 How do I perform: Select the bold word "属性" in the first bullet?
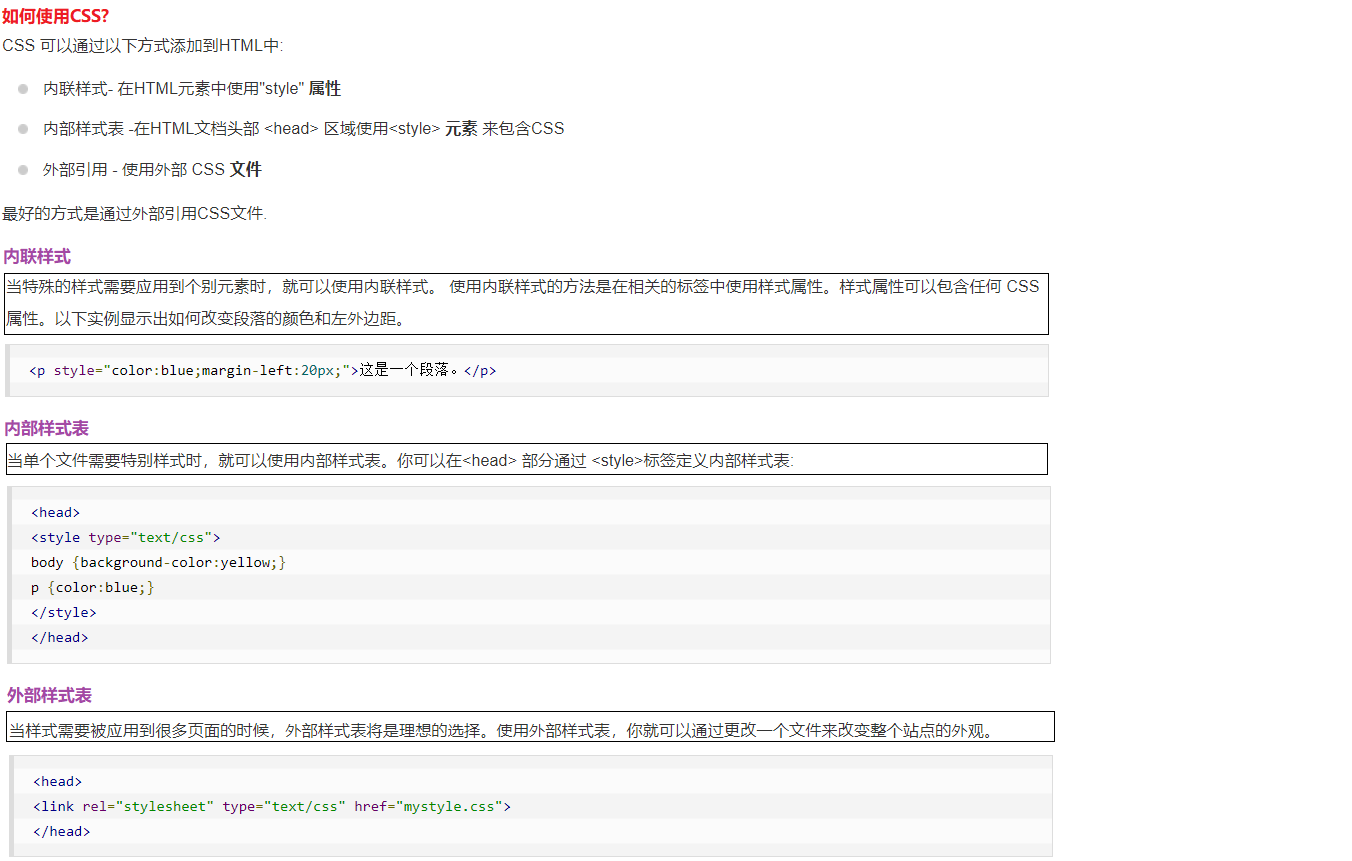click(324, 89)
